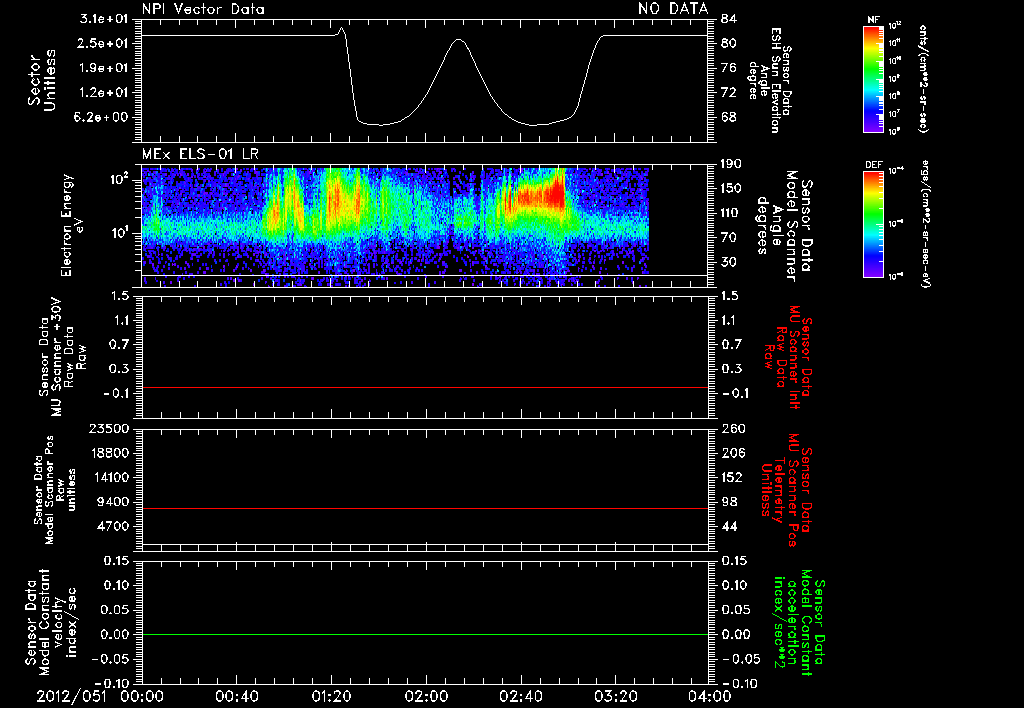Click the 'NPI Vector Data' panel title
Image resolution: width=1024 pixels, height=708 pixels.
pyautogui.click(x=203, y=9)
